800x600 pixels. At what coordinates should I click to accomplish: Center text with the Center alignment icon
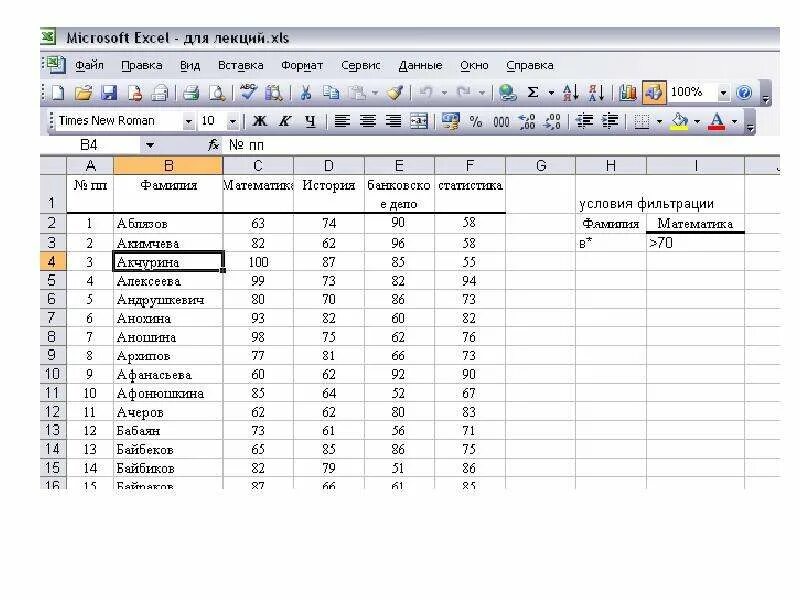click(x=368, y=121)
